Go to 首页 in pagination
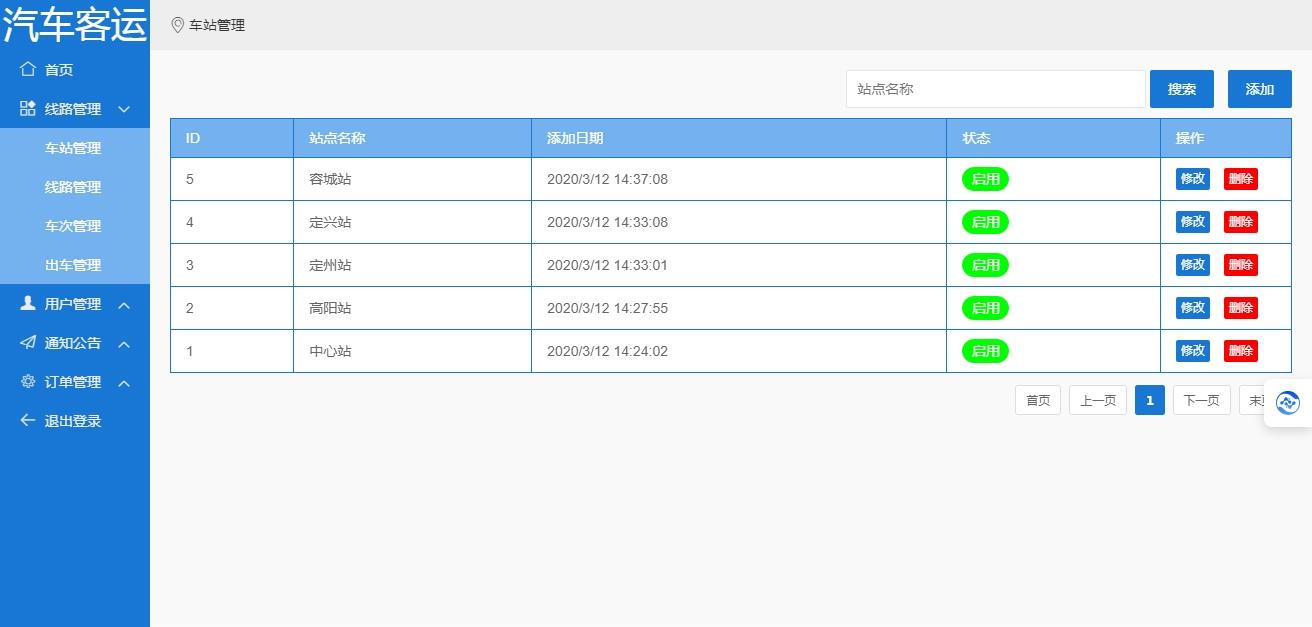 [1038, 400]
